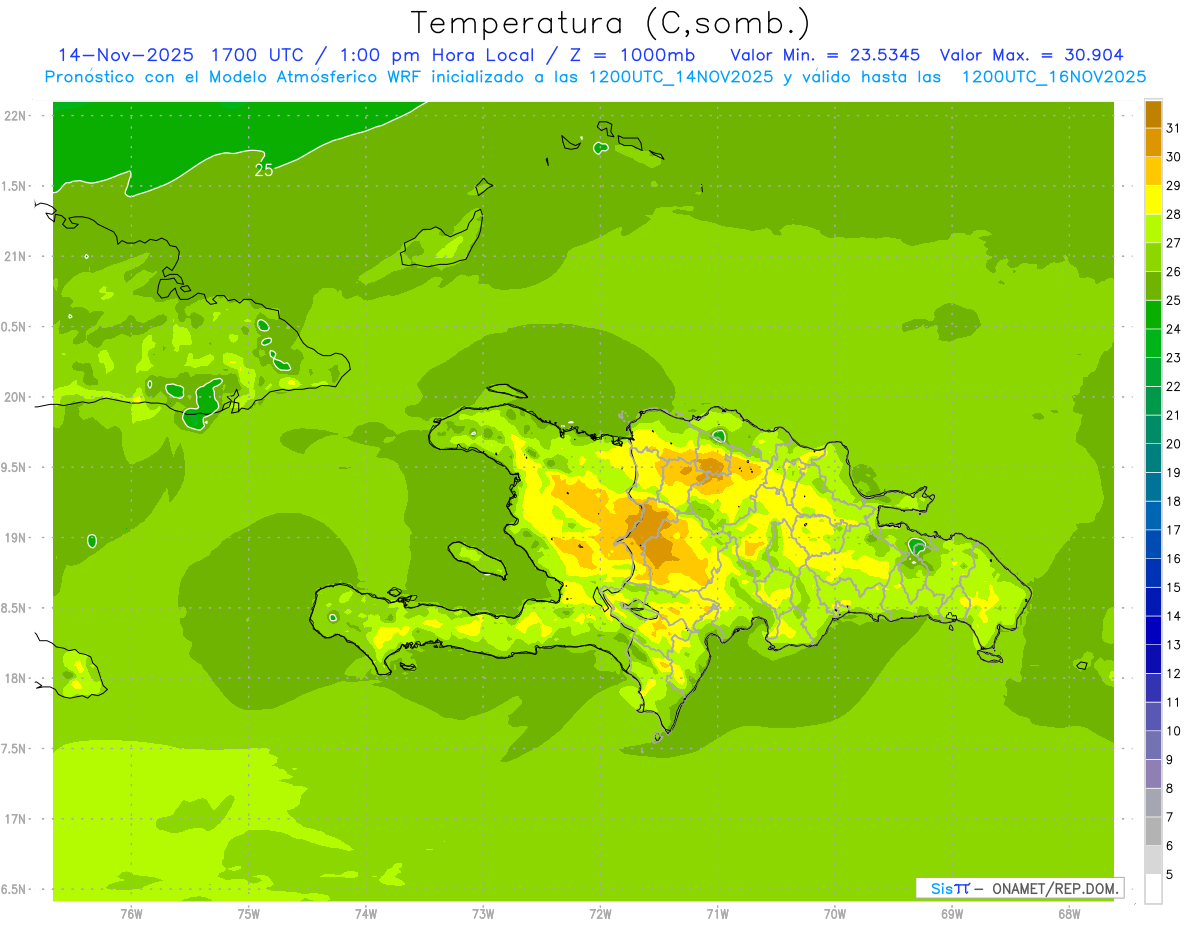Click the '72W' longitude label
Image resolution: width=1200 pixels, height=927 pixels.
600,914
